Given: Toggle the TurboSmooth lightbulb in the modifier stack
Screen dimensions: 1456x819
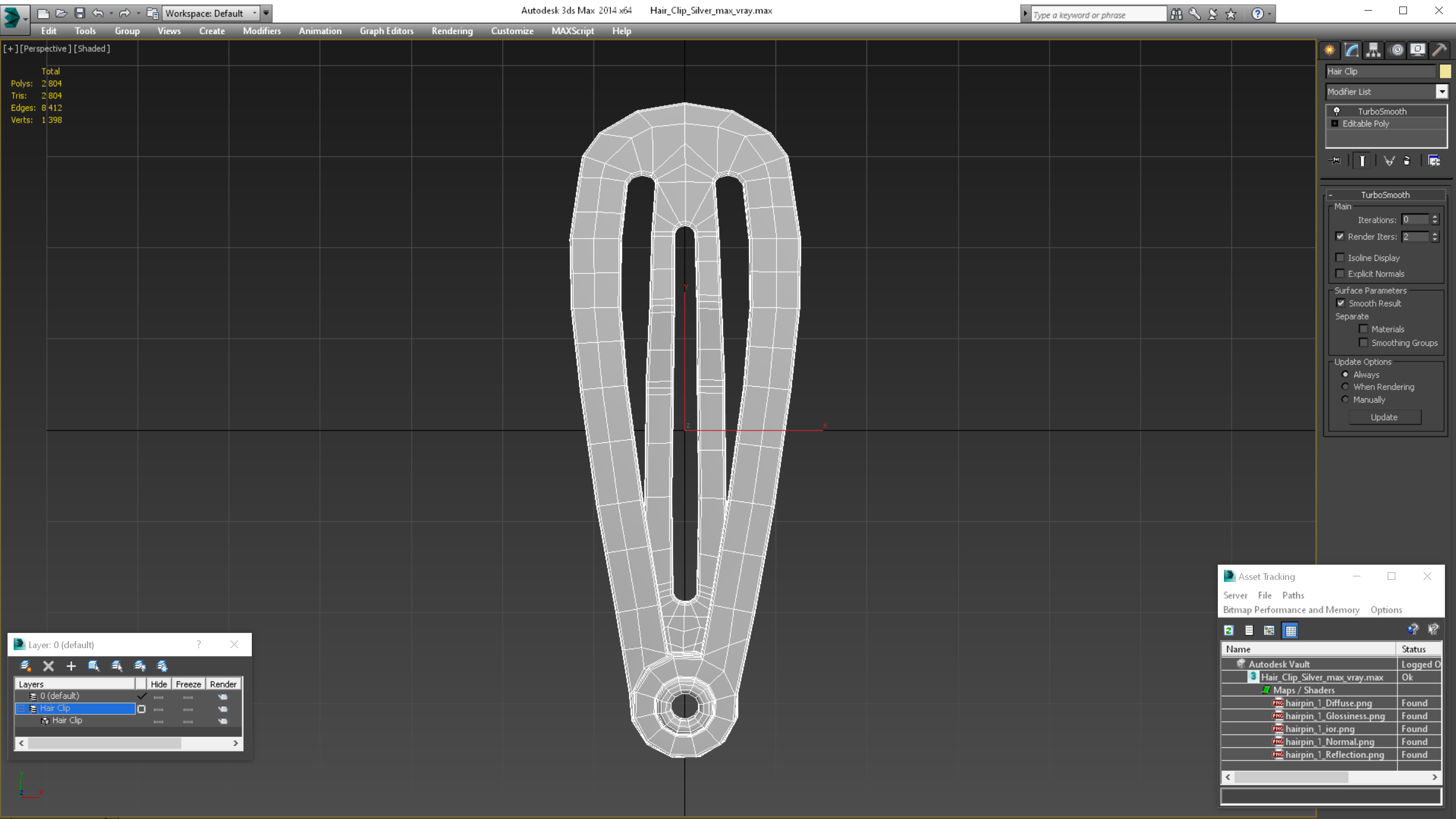Looking at the screenshot, I should coord(1337,111).
